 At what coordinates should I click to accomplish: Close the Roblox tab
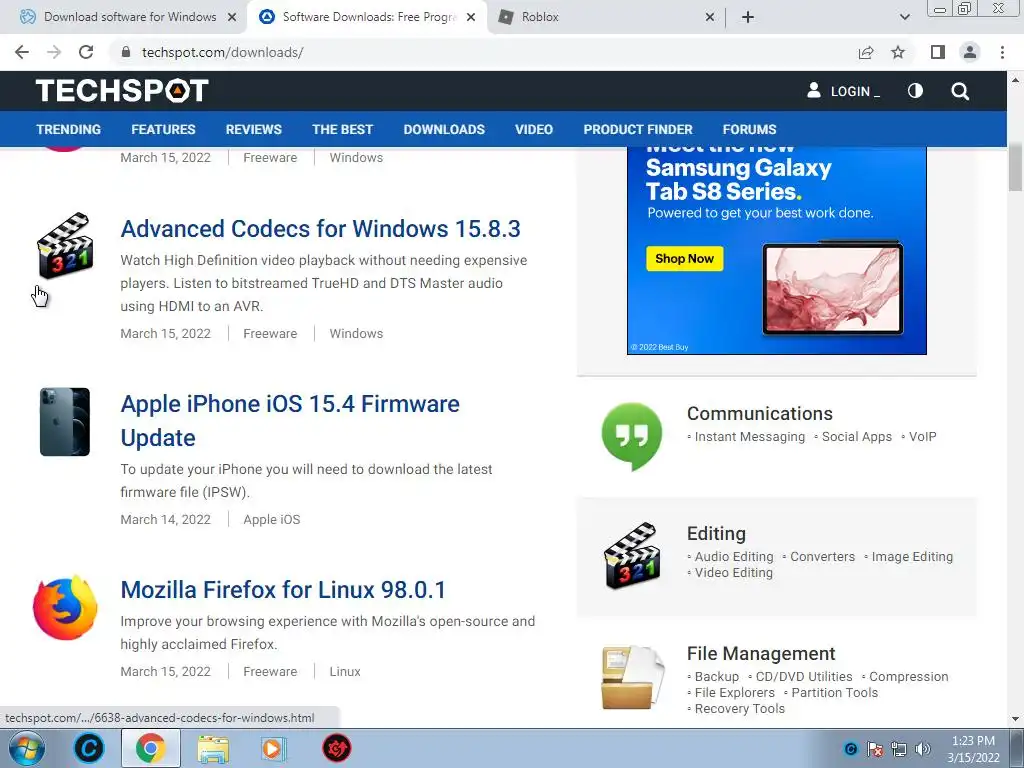710,17
